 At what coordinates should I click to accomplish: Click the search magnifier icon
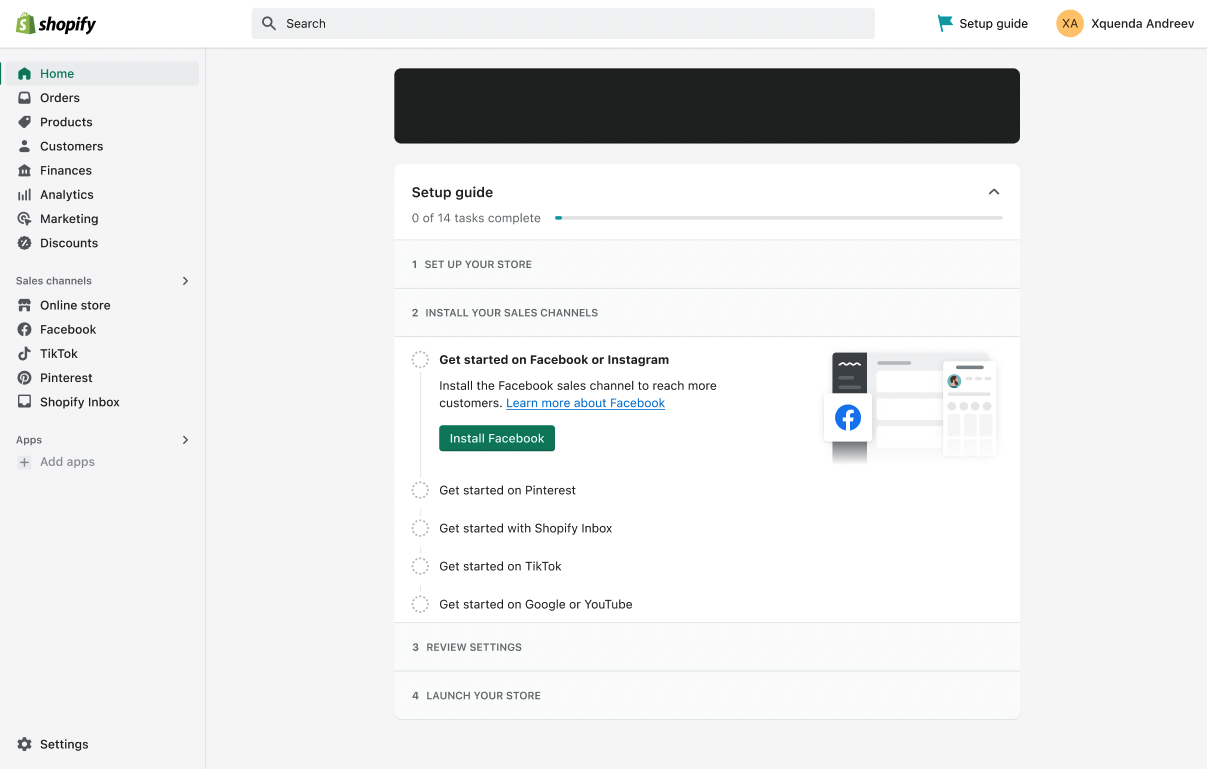pos(269,23)
